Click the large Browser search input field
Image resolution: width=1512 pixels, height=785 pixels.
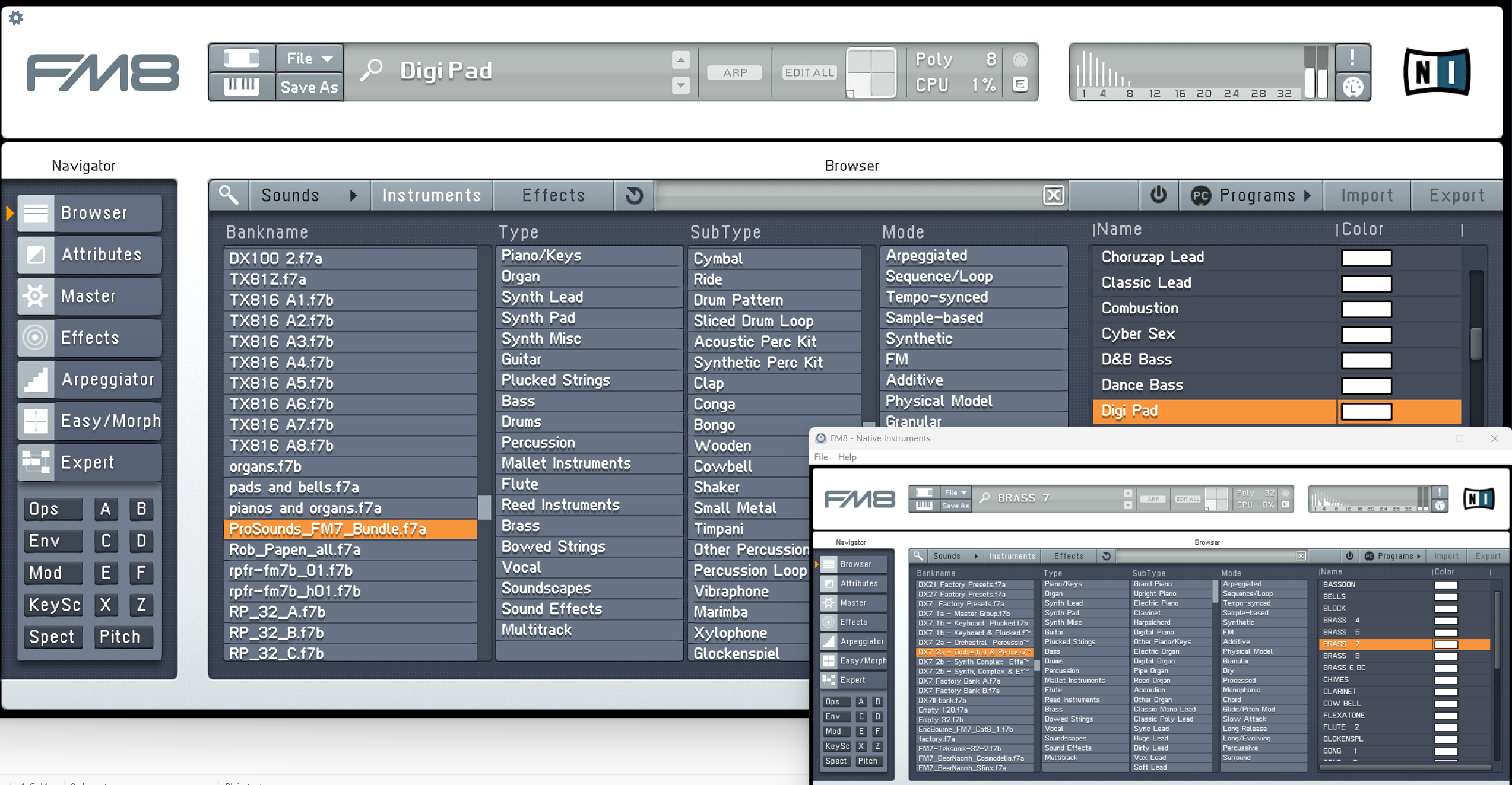(848, 195)
